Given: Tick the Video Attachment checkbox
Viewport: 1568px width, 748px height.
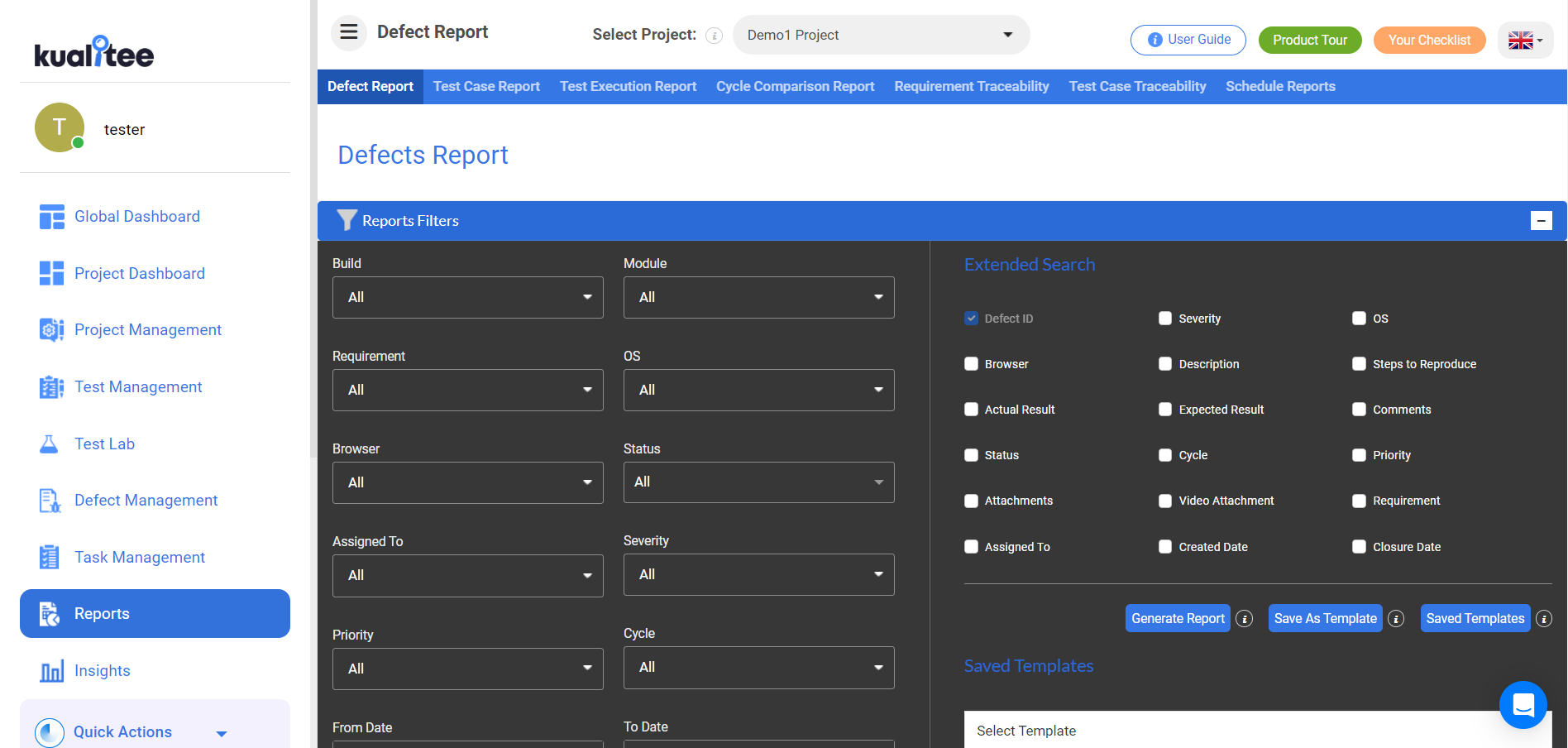Looking at the screenshot, I should tap(1165, 501).
